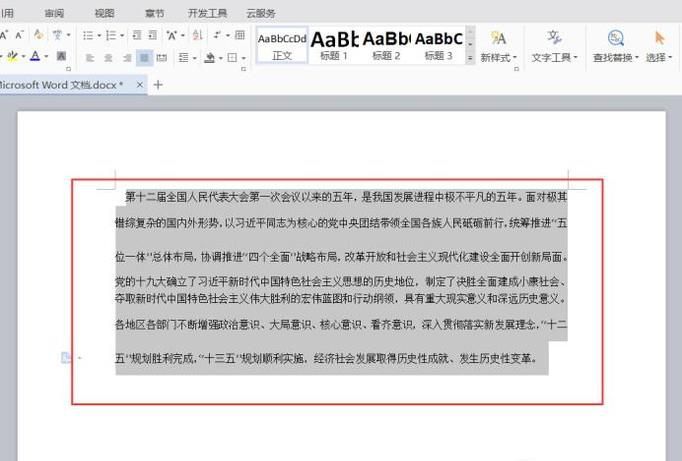Image resolution: width=682 pixels, height=461 pixels.
Task: Click the insert table/tab stops icon
Action: click(x=240, y=35)
